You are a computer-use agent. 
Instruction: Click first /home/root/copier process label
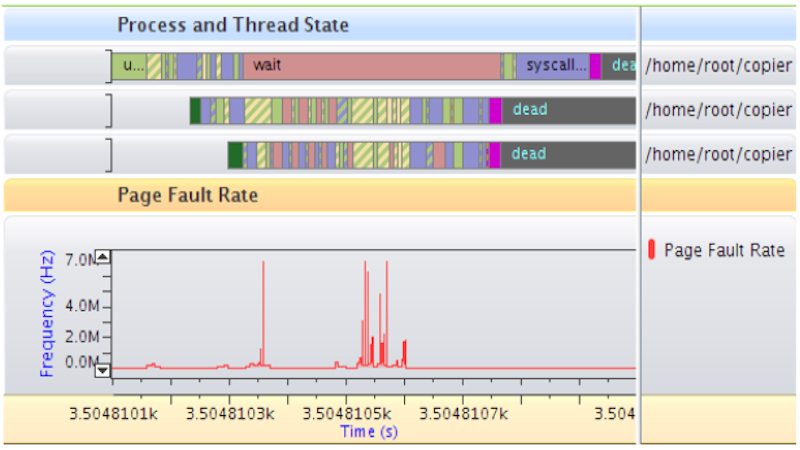[718, 65]
